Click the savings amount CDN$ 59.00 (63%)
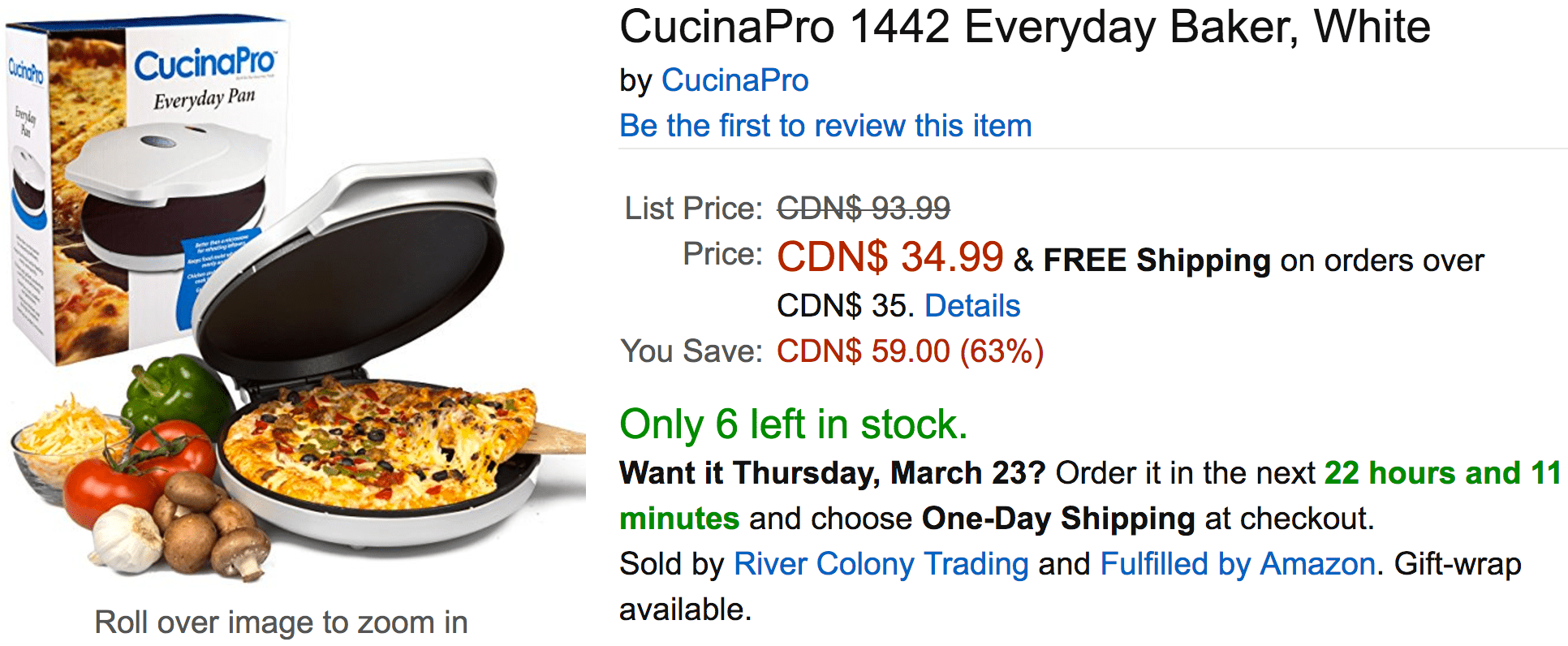 click(910, 351)
